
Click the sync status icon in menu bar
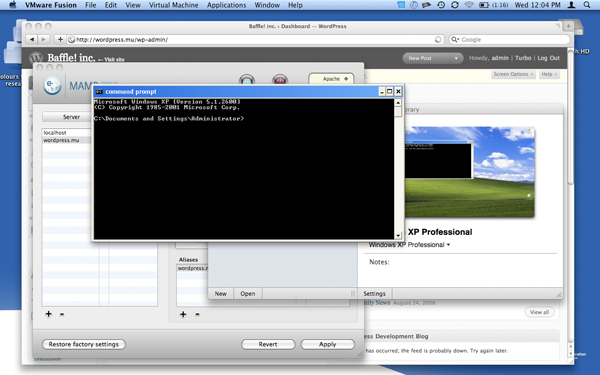click(x=455, y=5)
